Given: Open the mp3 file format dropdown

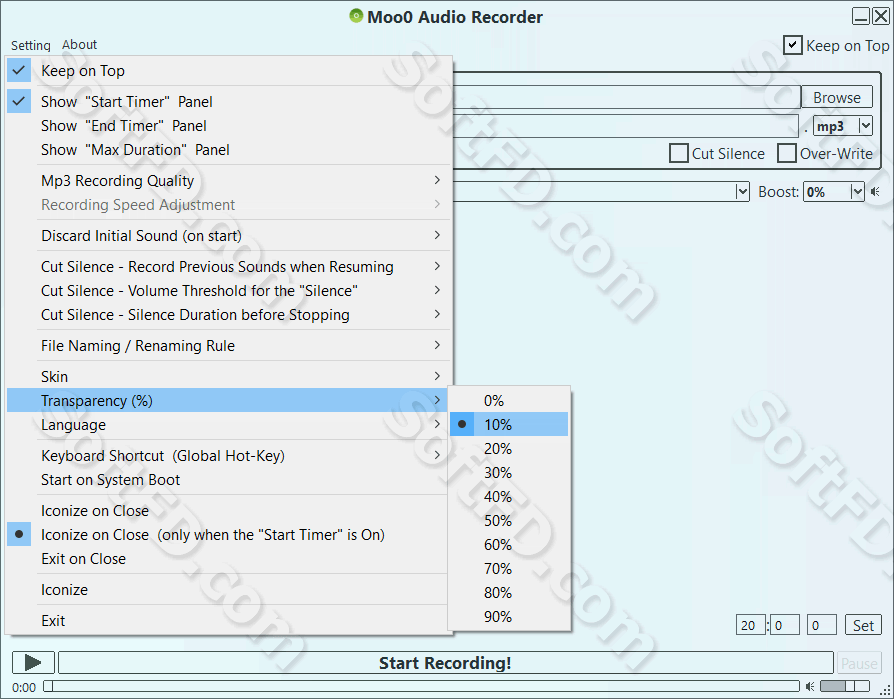Looking at the screenshot, I should tap(865, 125).
